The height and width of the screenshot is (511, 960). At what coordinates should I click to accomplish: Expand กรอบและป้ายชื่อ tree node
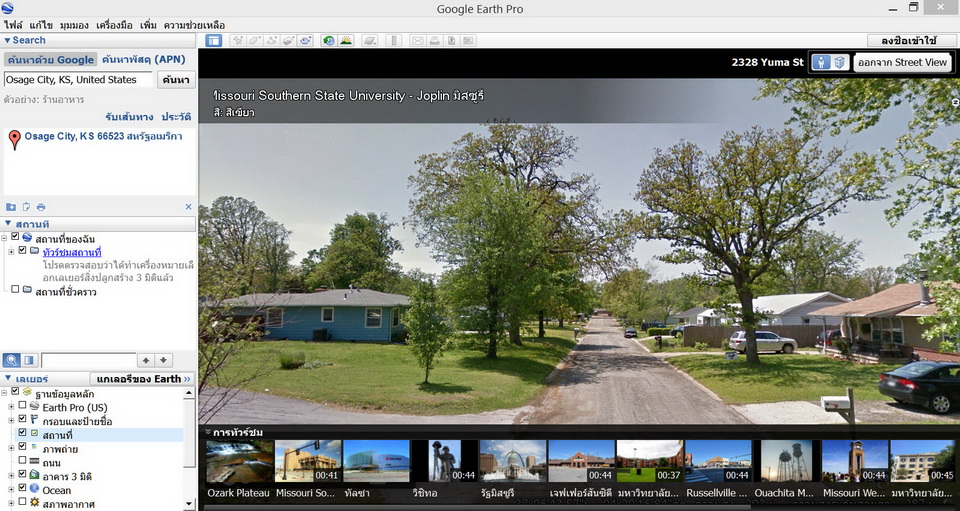[x=11, y=420]
